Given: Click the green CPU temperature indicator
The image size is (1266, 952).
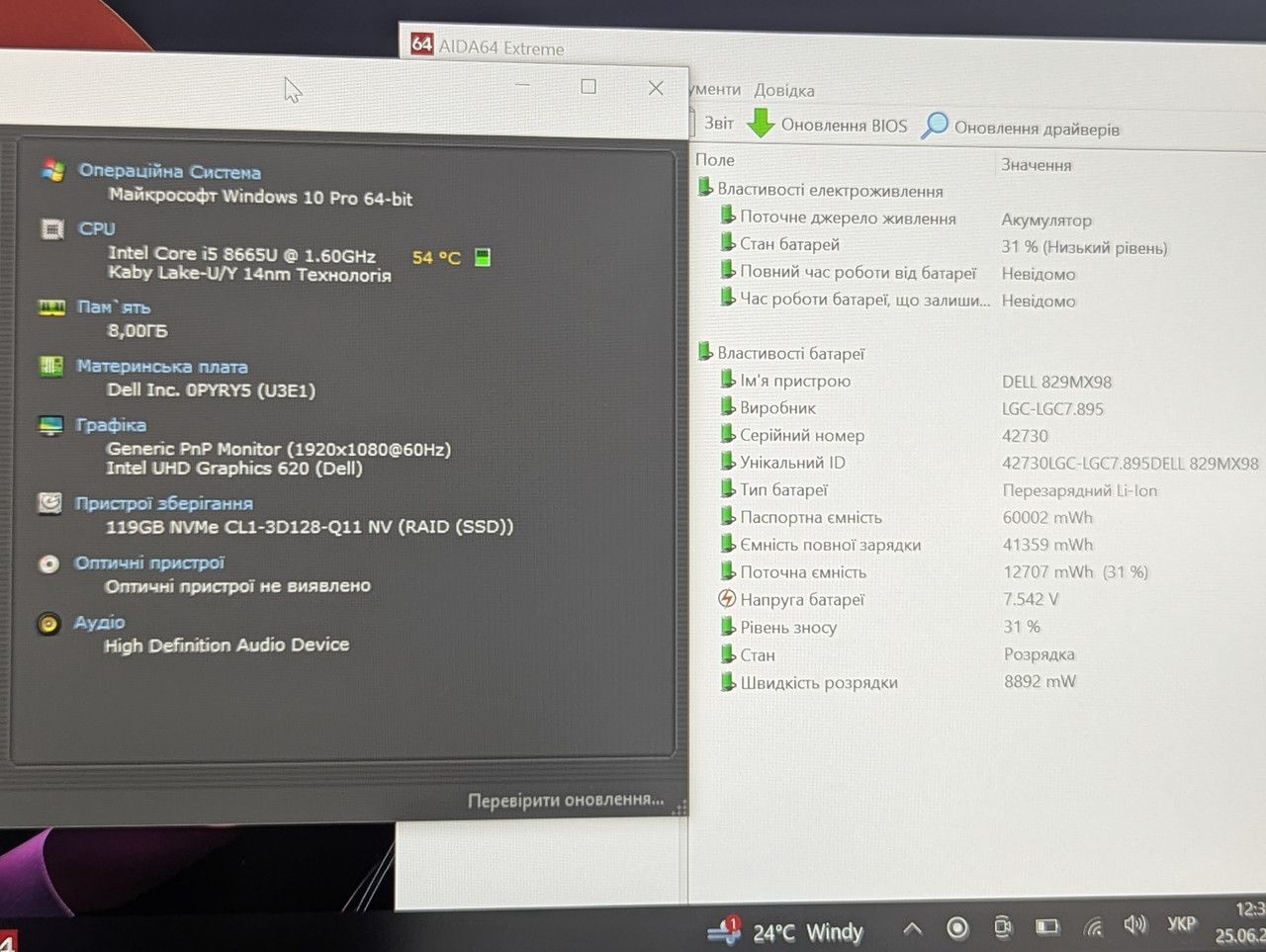Looking at the screenshot, I should point(483,257).
